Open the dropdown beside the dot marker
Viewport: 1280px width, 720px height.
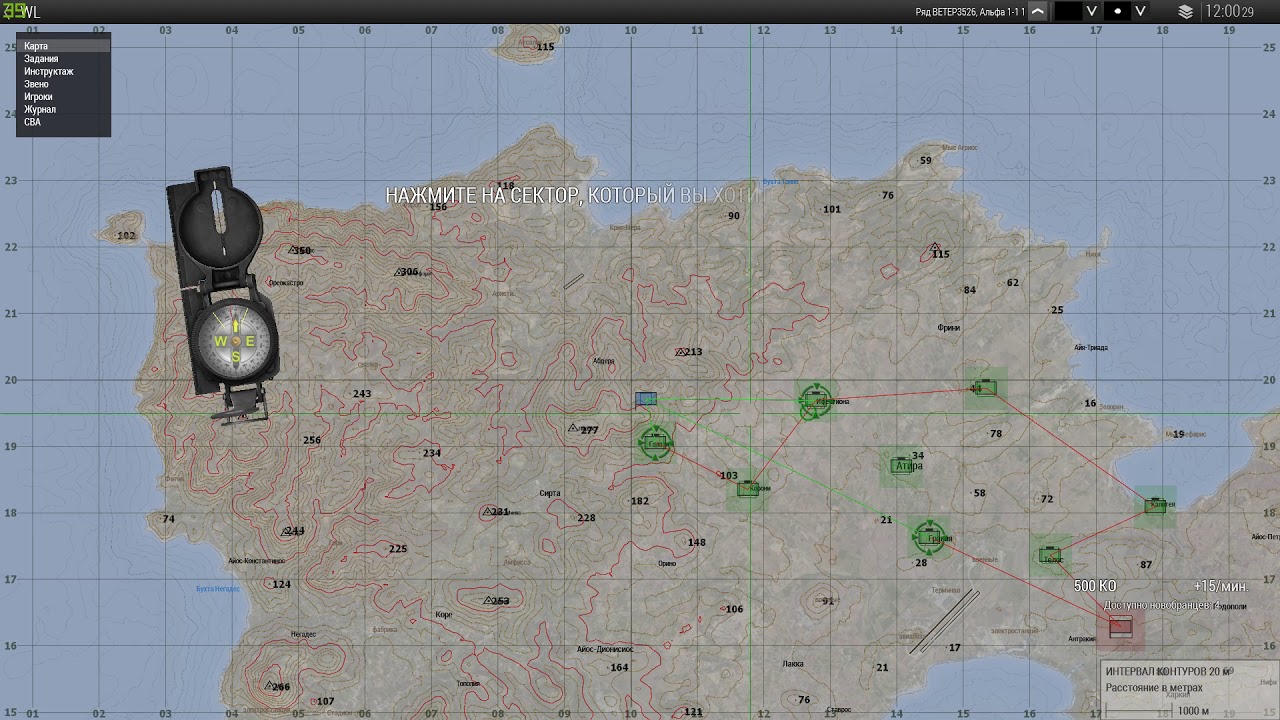pos(1140,11)
